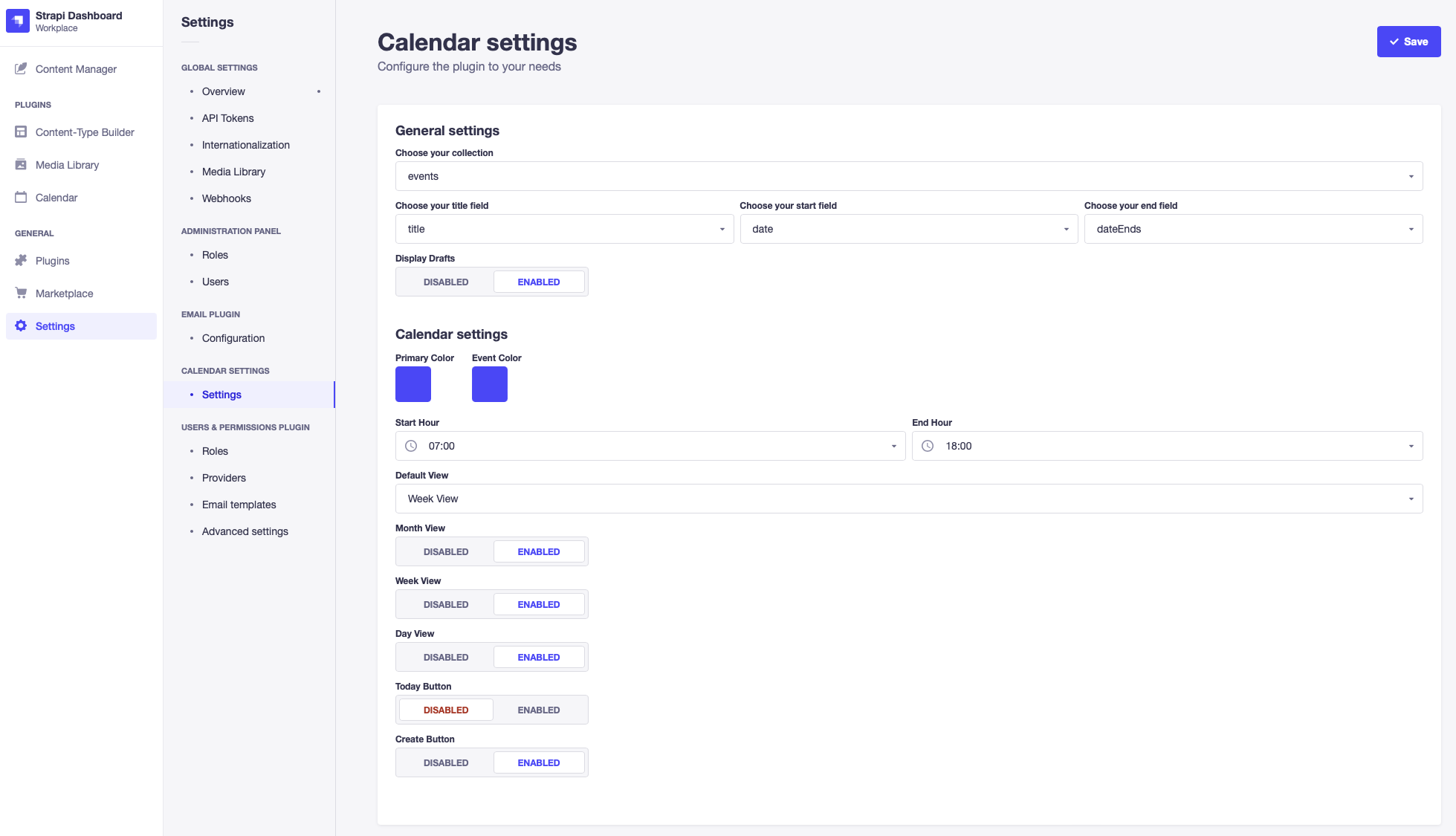Click the Start Hour time field

pos(650,447)
